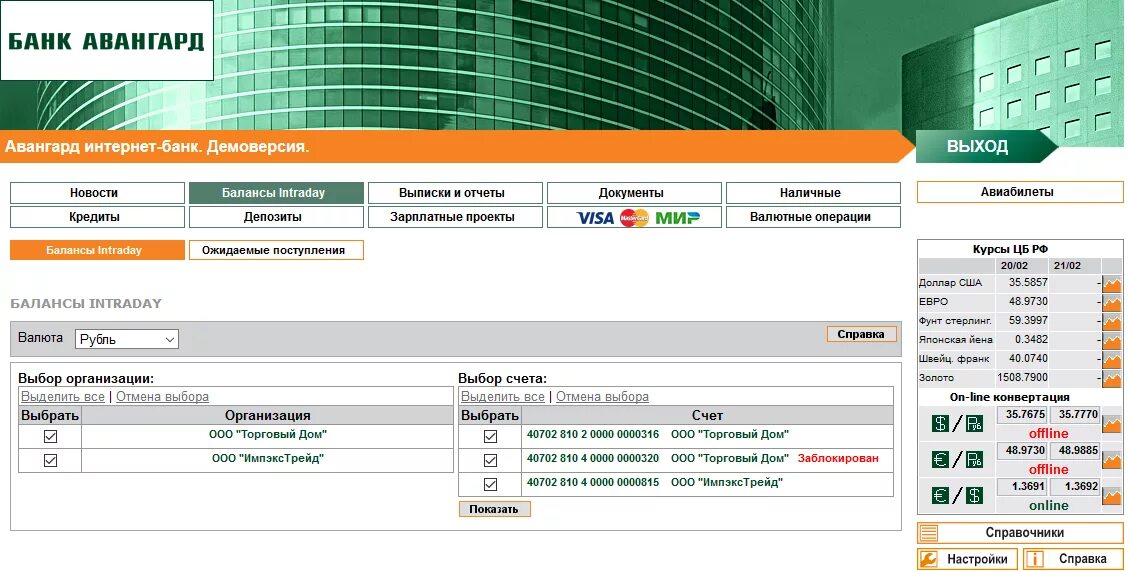Image resolution: width=1128 pixels, height=571 pixels.
Task: Click Справка button in currency bar
Action: [x=861, y=334]
